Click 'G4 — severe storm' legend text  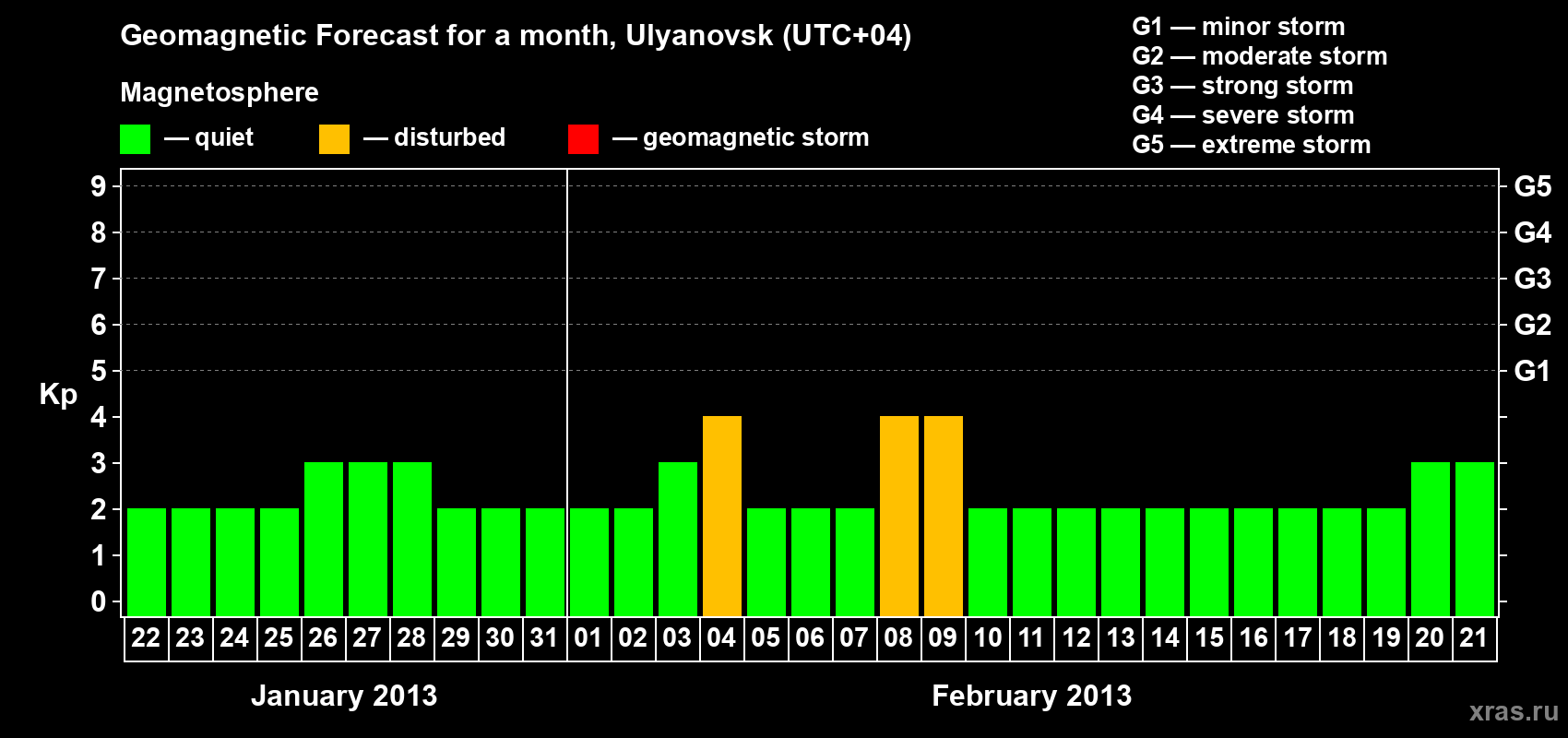(x=1243, y=115)
